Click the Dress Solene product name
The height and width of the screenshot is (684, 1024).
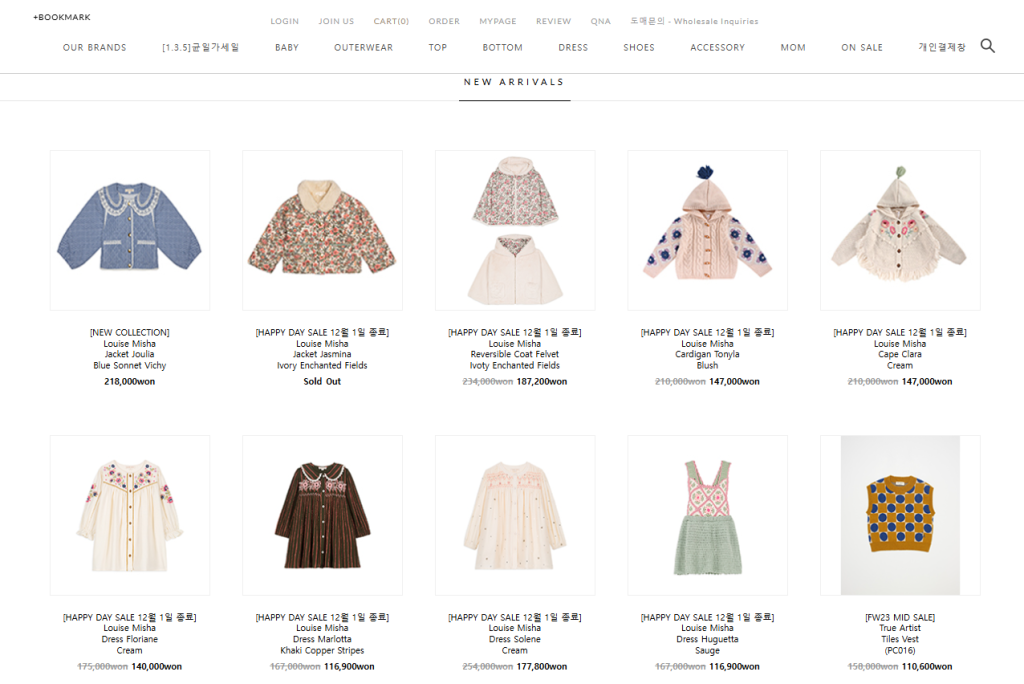point(515,639)
